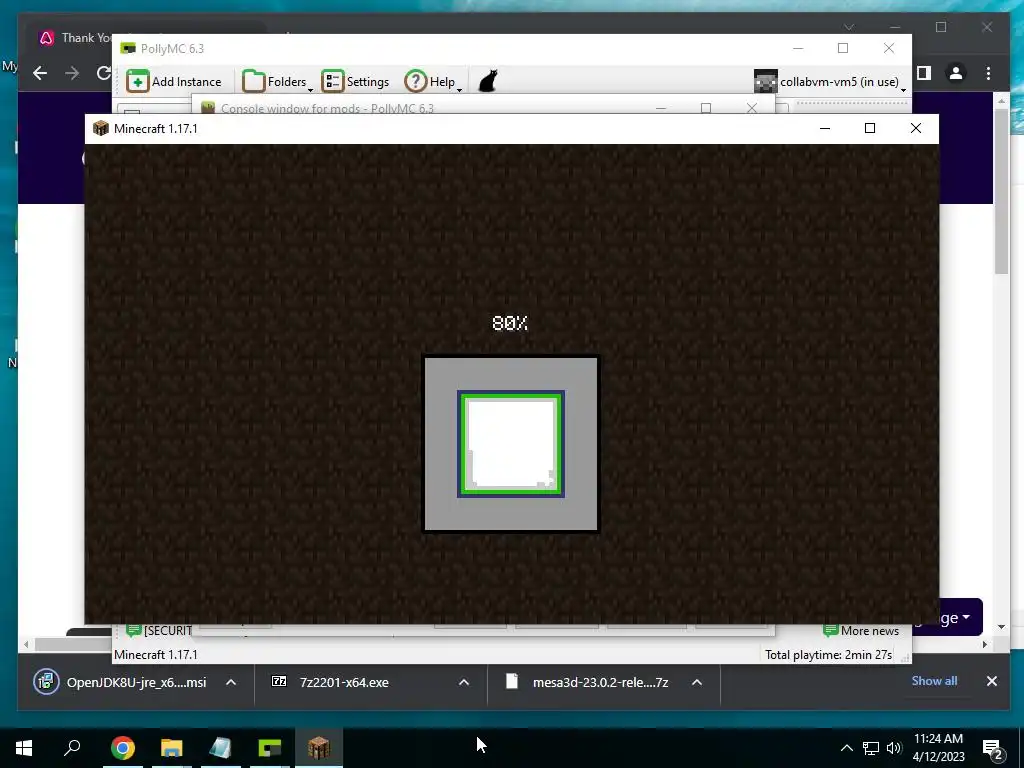Click the More news button in PollyMC
The height and width of the screenshot is (768, 1024).
[861, 631]
